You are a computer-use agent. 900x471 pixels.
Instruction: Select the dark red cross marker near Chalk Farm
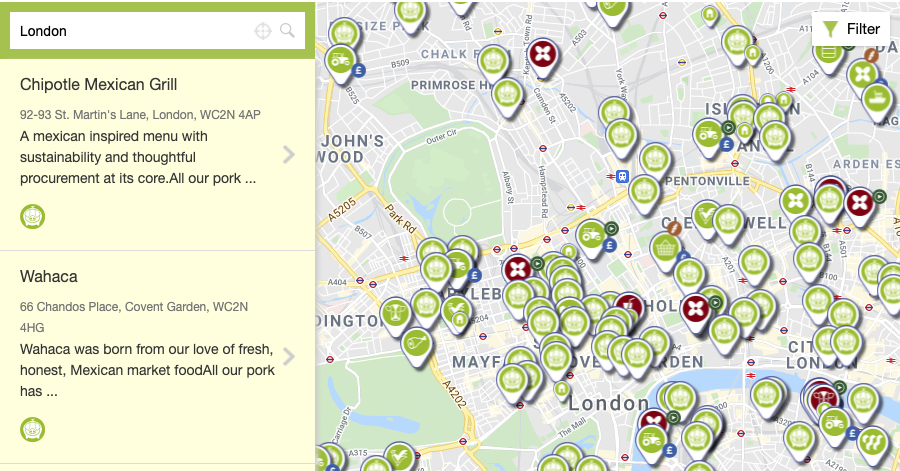pos(542,53)
